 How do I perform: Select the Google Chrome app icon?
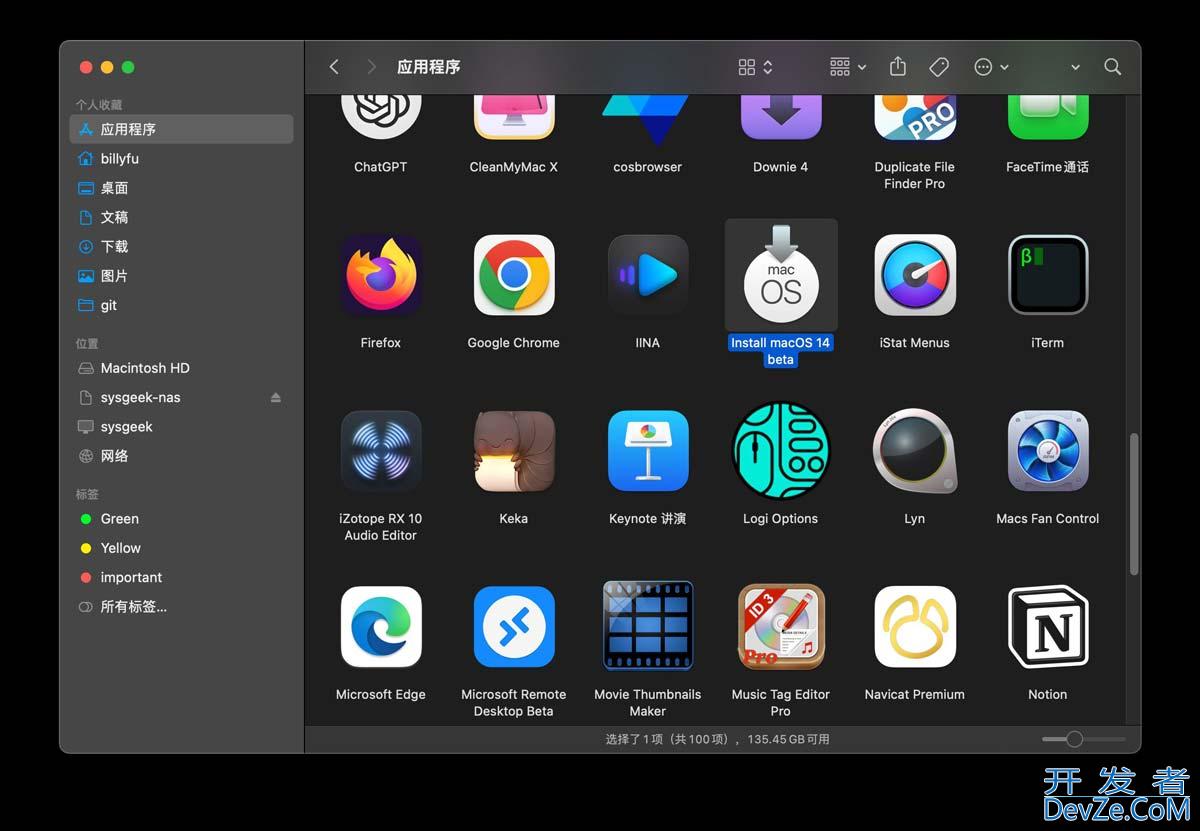pos(514,275)
